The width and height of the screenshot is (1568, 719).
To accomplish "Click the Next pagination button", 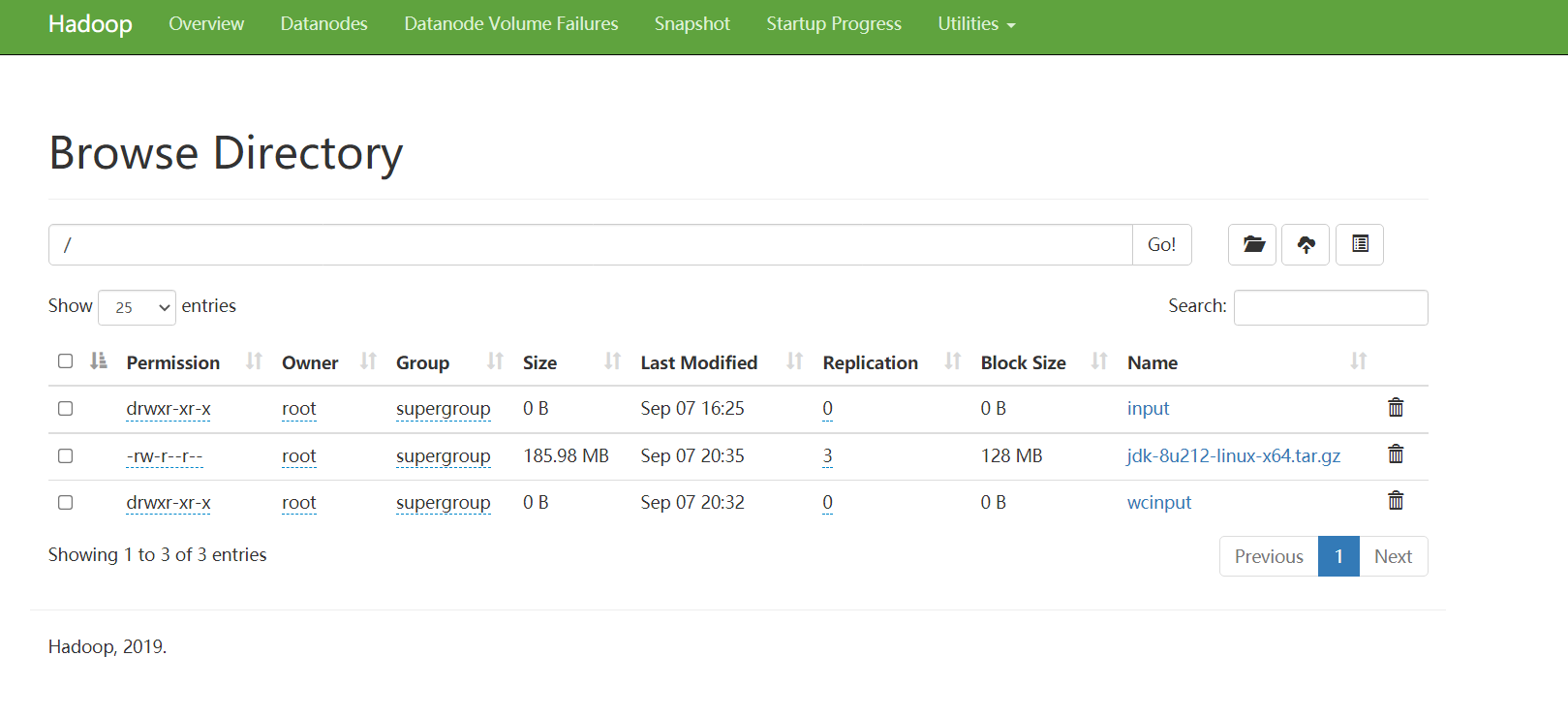I will pos(1393,556).
